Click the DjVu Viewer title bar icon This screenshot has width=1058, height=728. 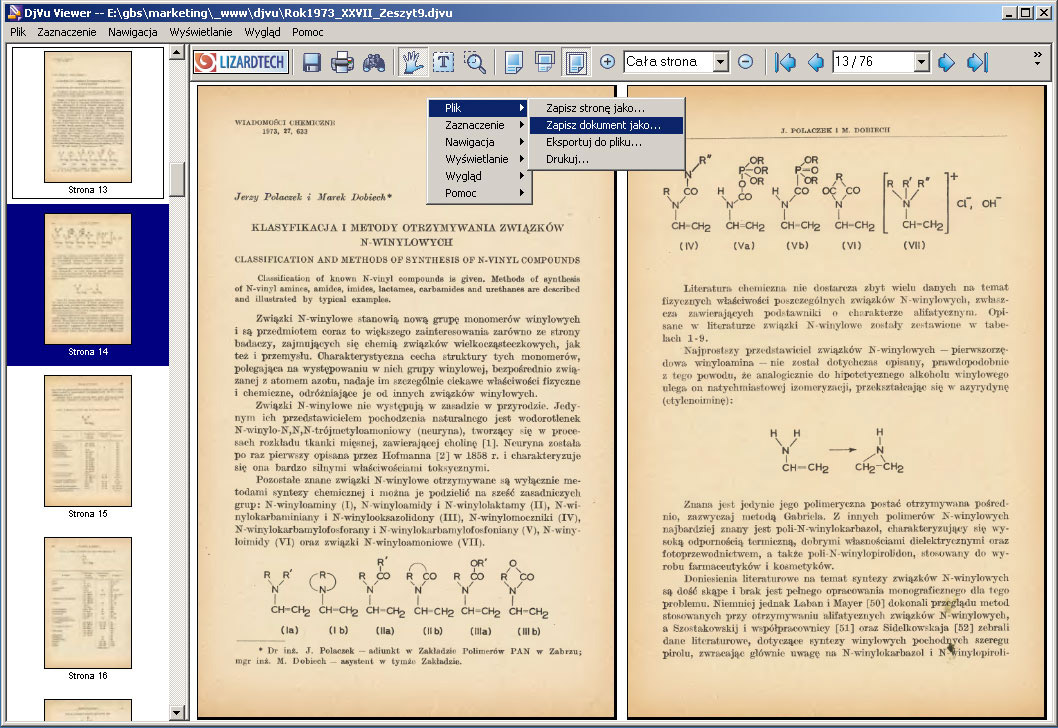click(14, 12)
